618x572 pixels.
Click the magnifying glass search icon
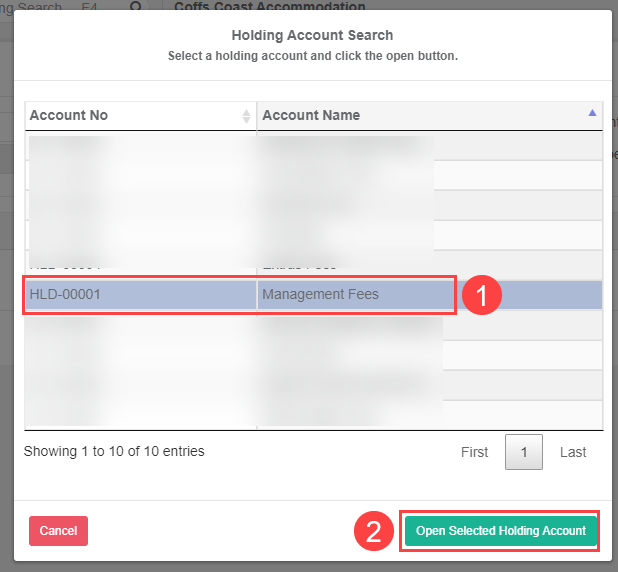[137, 7]
